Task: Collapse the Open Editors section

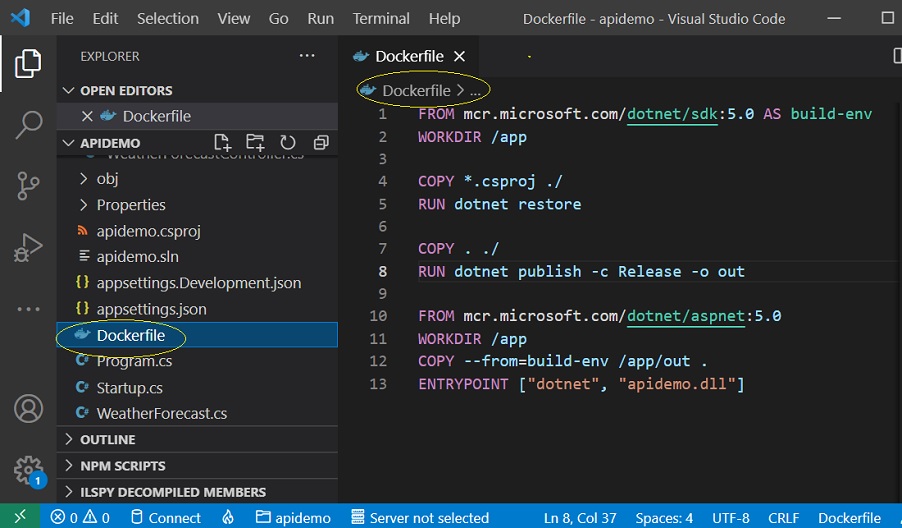Action: click(x=68, y=90)
